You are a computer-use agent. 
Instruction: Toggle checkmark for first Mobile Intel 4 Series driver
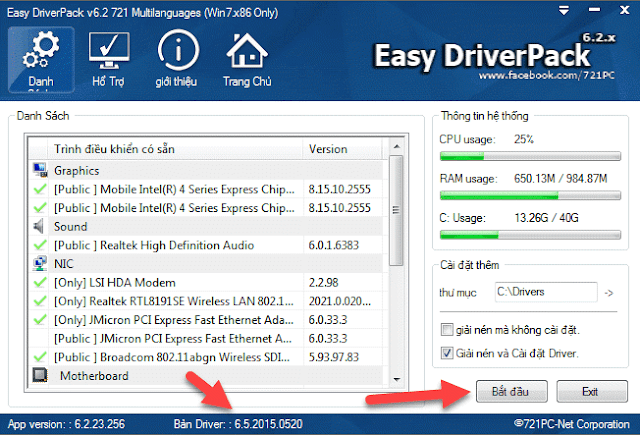click(40, 189)
